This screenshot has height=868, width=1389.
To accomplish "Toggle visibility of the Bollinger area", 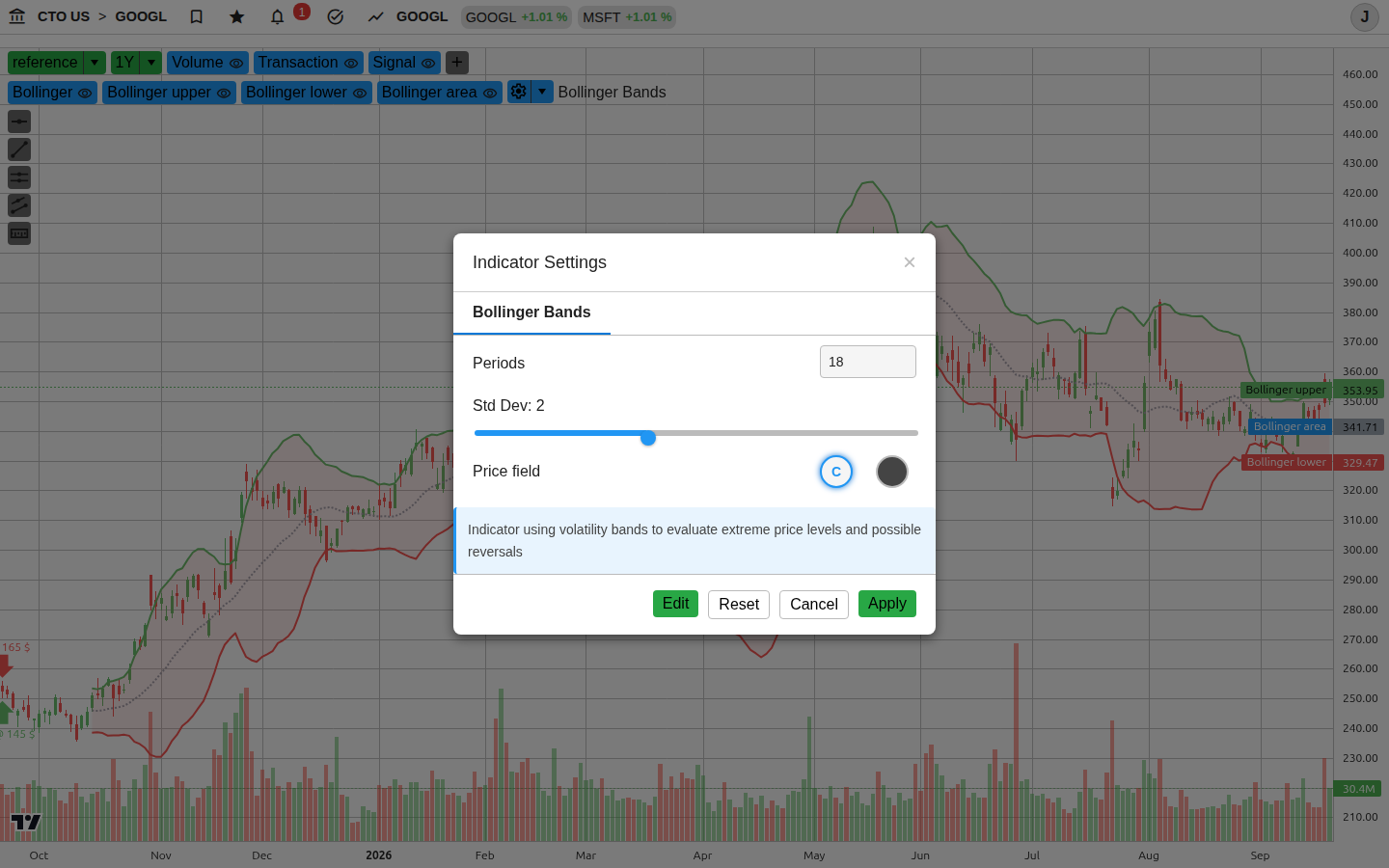I will (x=490, y=93).
